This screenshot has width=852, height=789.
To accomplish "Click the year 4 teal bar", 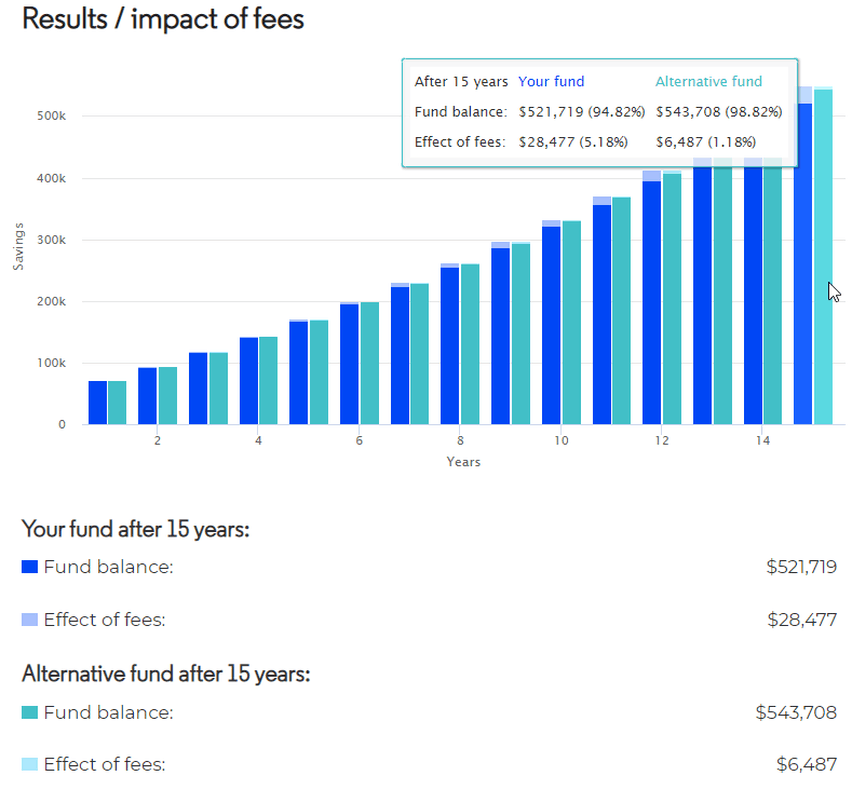I will [268, 381].
